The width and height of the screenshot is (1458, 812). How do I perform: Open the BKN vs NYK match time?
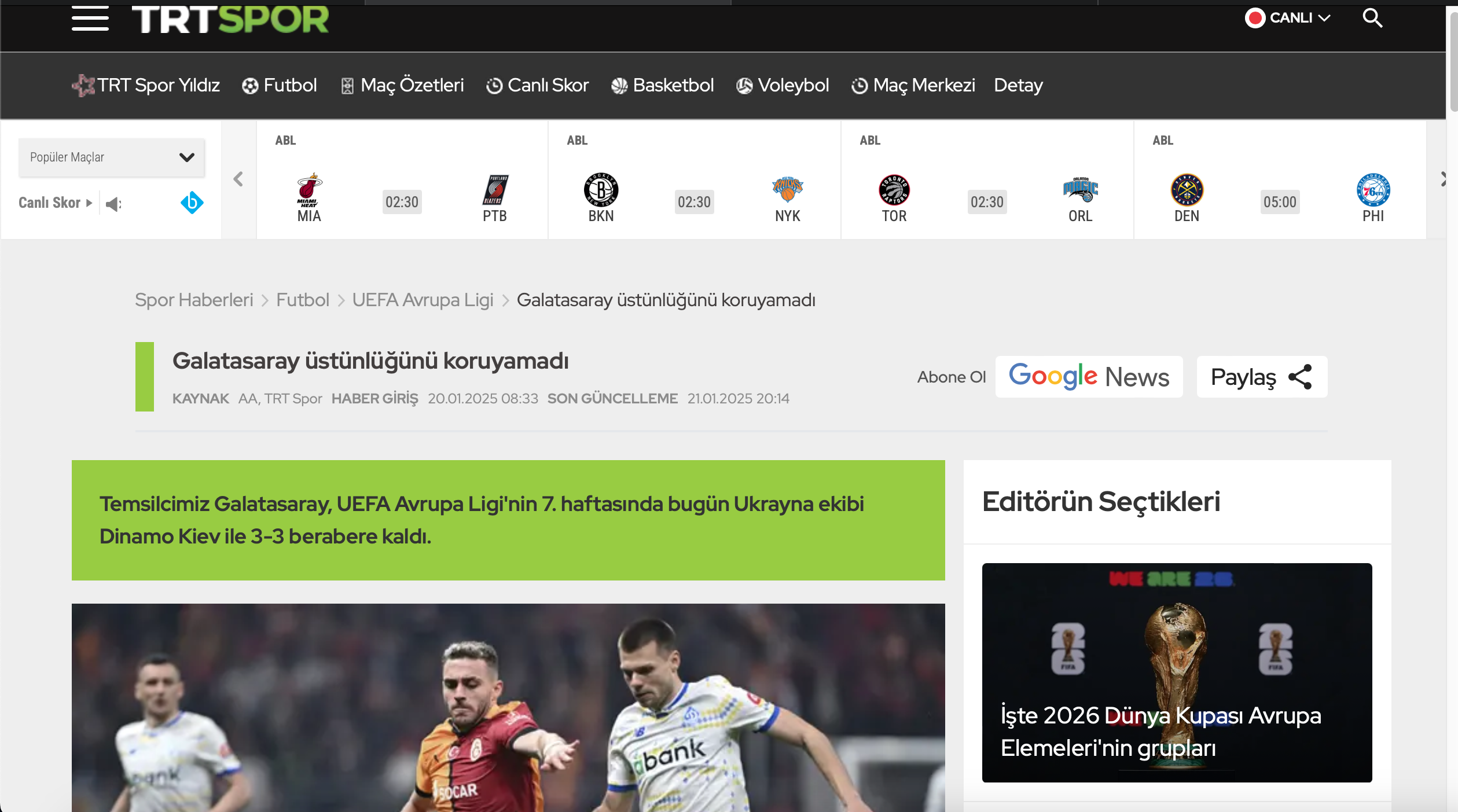point(695,202)
